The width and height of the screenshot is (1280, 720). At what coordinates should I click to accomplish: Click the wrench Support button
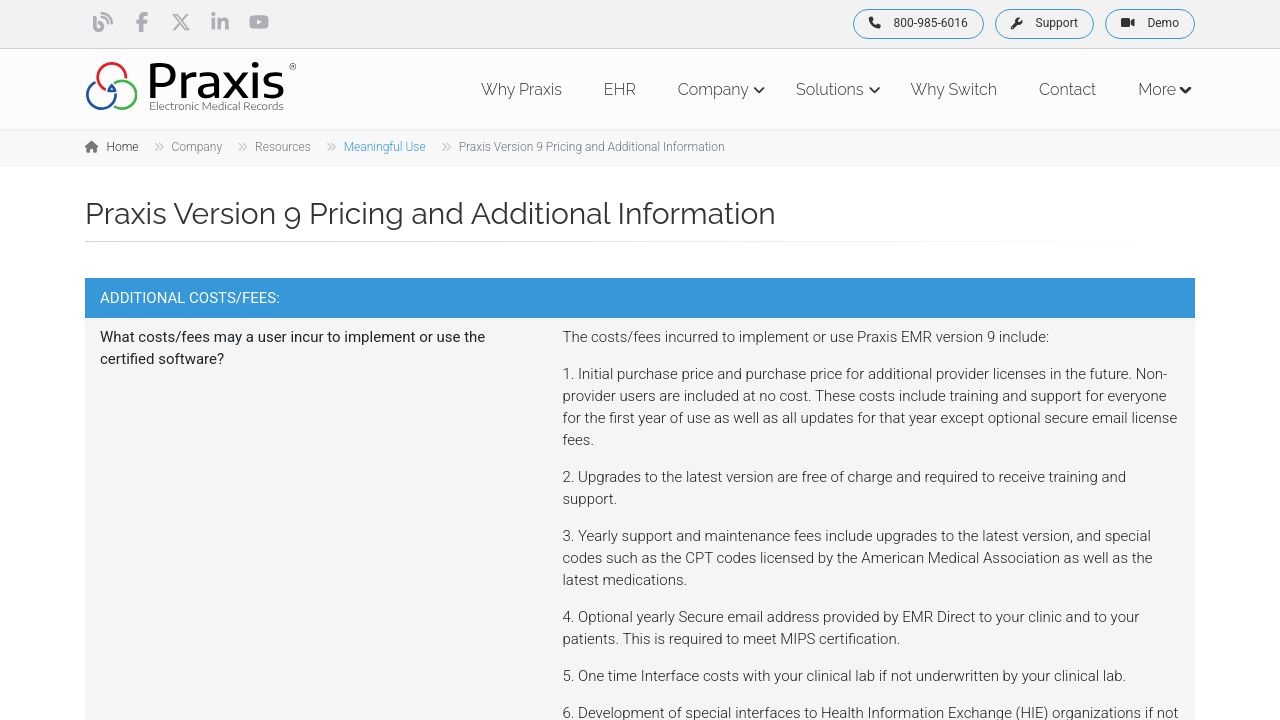[1044, 24]
